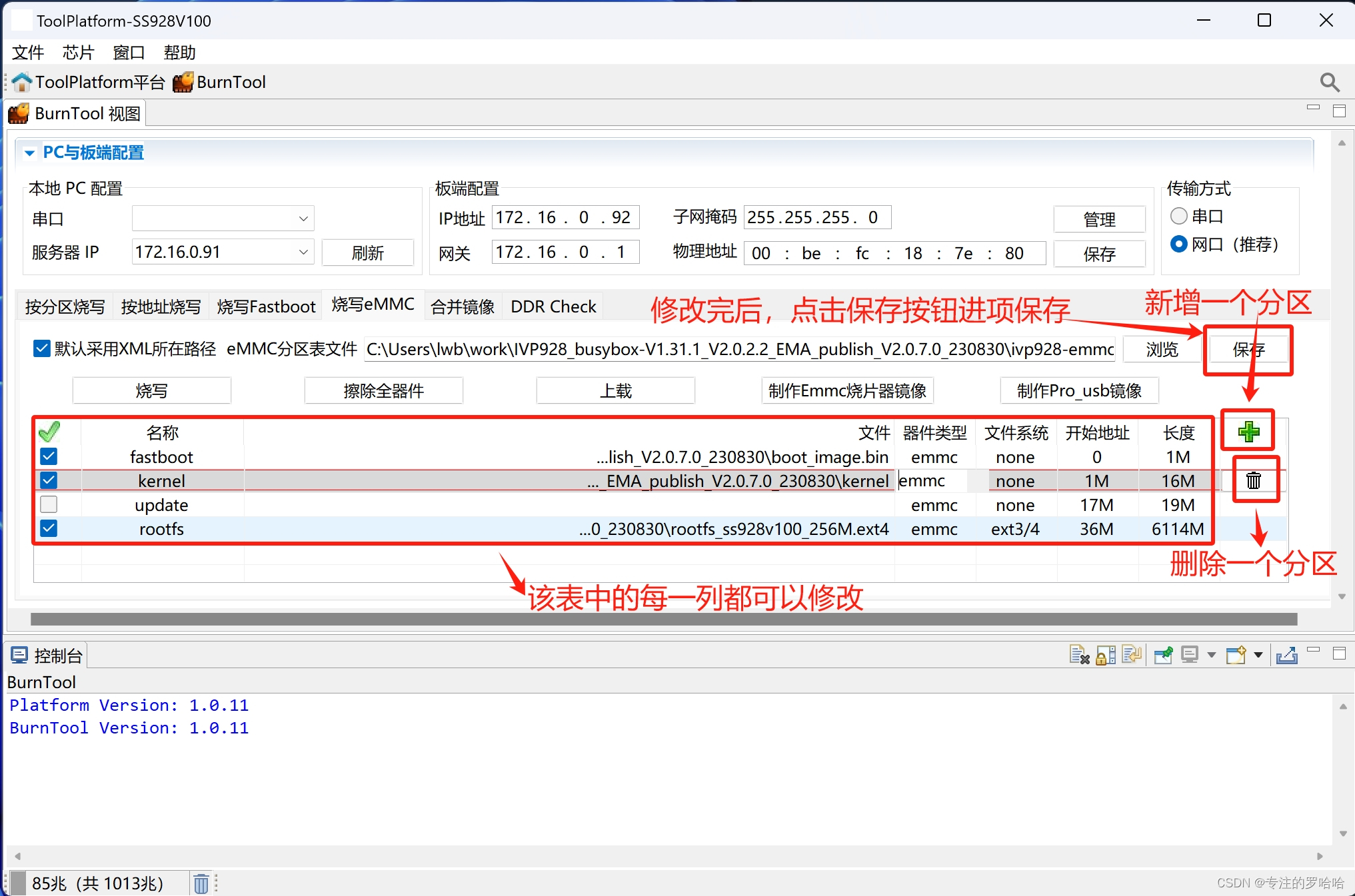Minimize the BurnTool view panel
This screenshot has width=1355, height=896.
(1314, 107)
